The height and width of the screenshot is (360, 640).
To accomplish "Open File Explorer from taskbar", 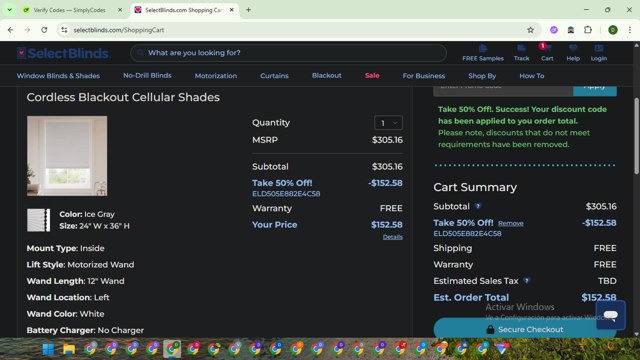I will [69, 349].
